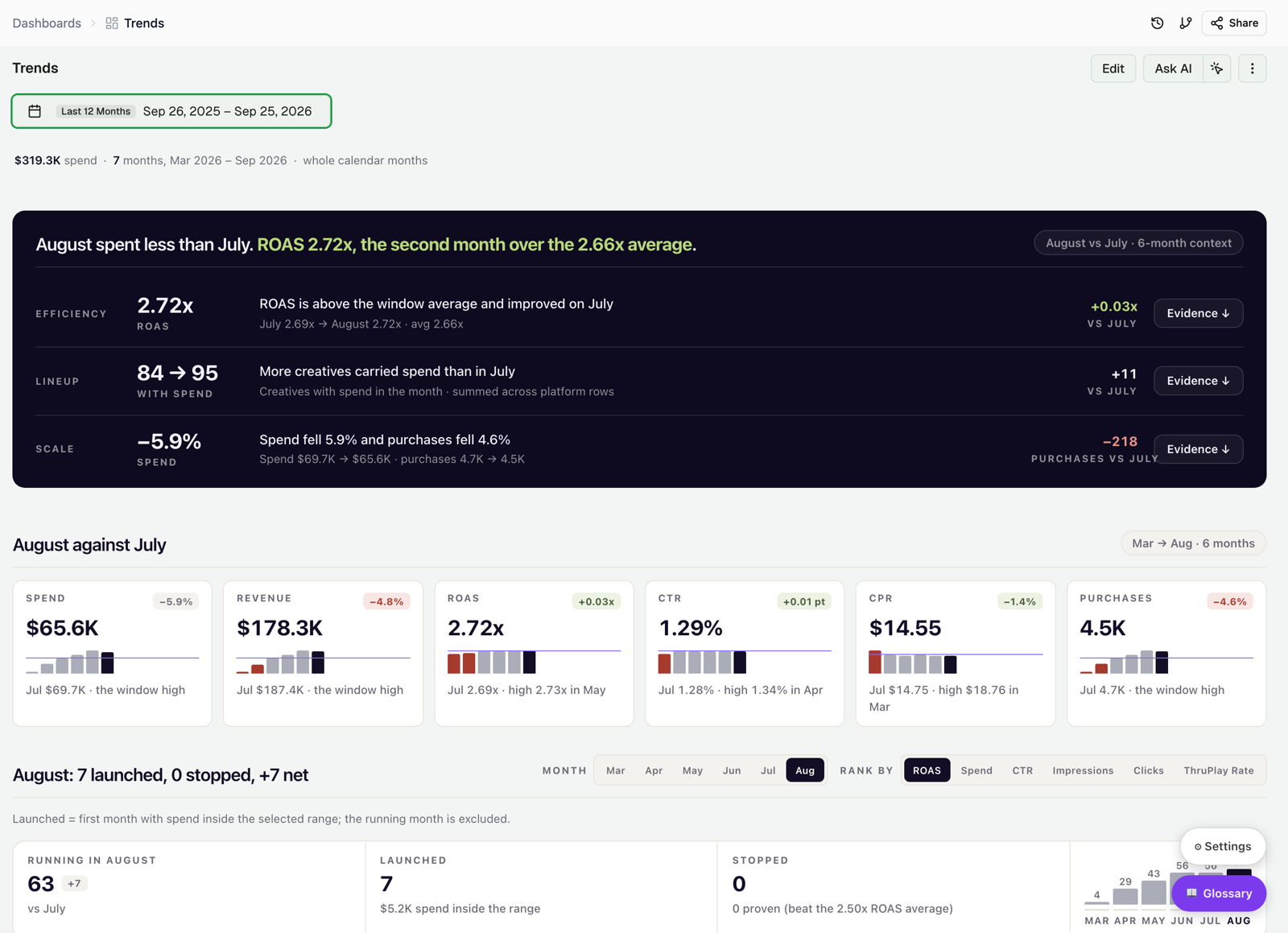
Task: Open the Glossary button
Action: pyautogui.click(x=1219, y=894)
